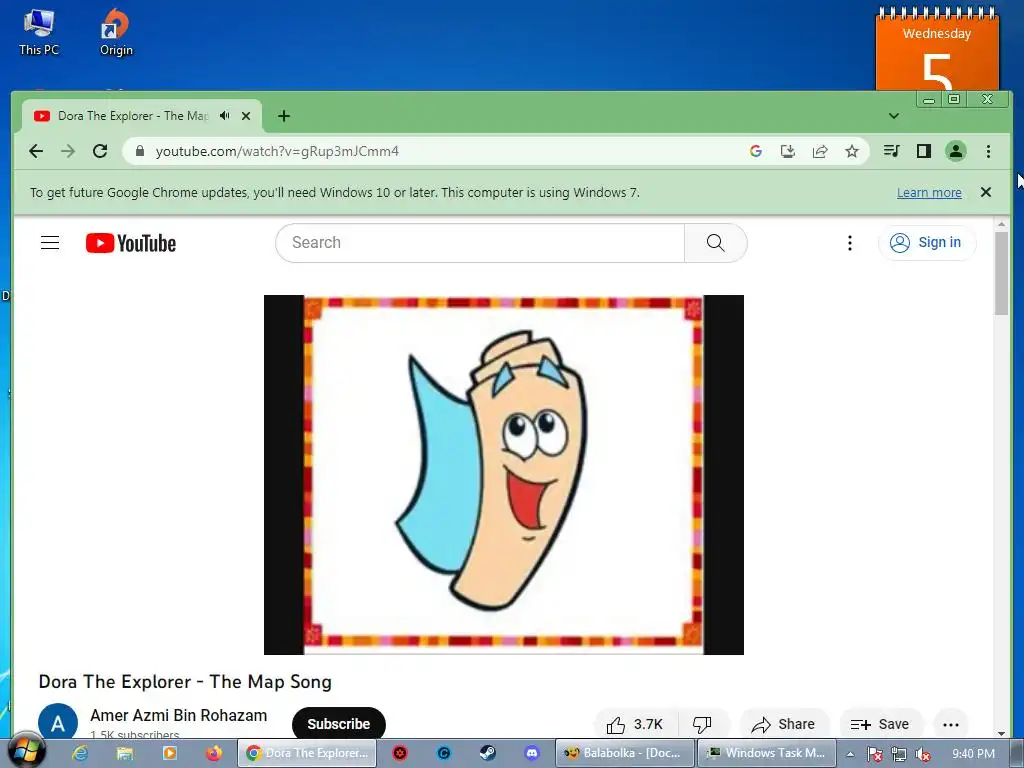1024x768 pixels.
Task: Open the Chrome profile avatar
Action: click(x=955, y=152)
